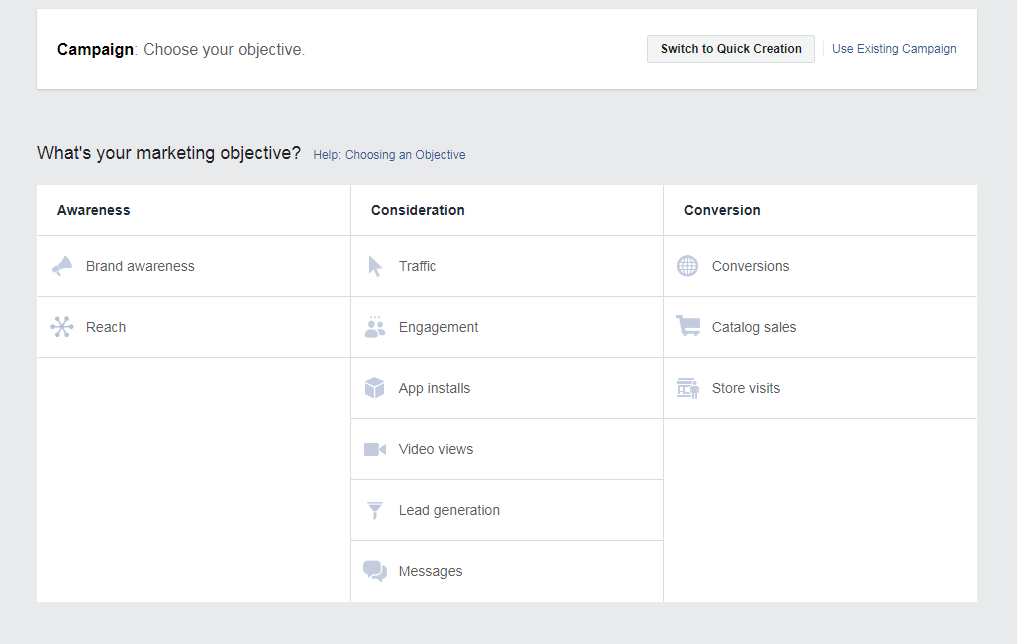Click the Store visits storefront icon

(688, 388)
